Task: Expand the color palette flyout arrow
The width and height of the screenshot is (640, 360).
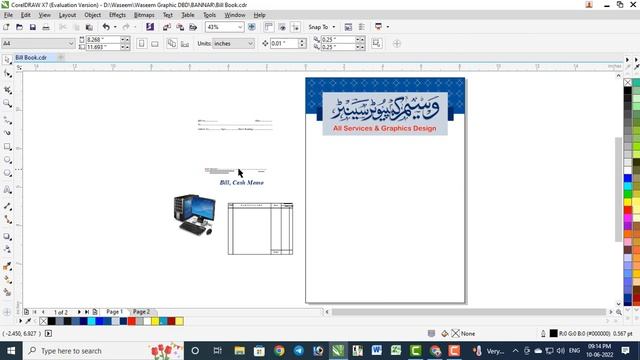Action: (x=627, y=60)
